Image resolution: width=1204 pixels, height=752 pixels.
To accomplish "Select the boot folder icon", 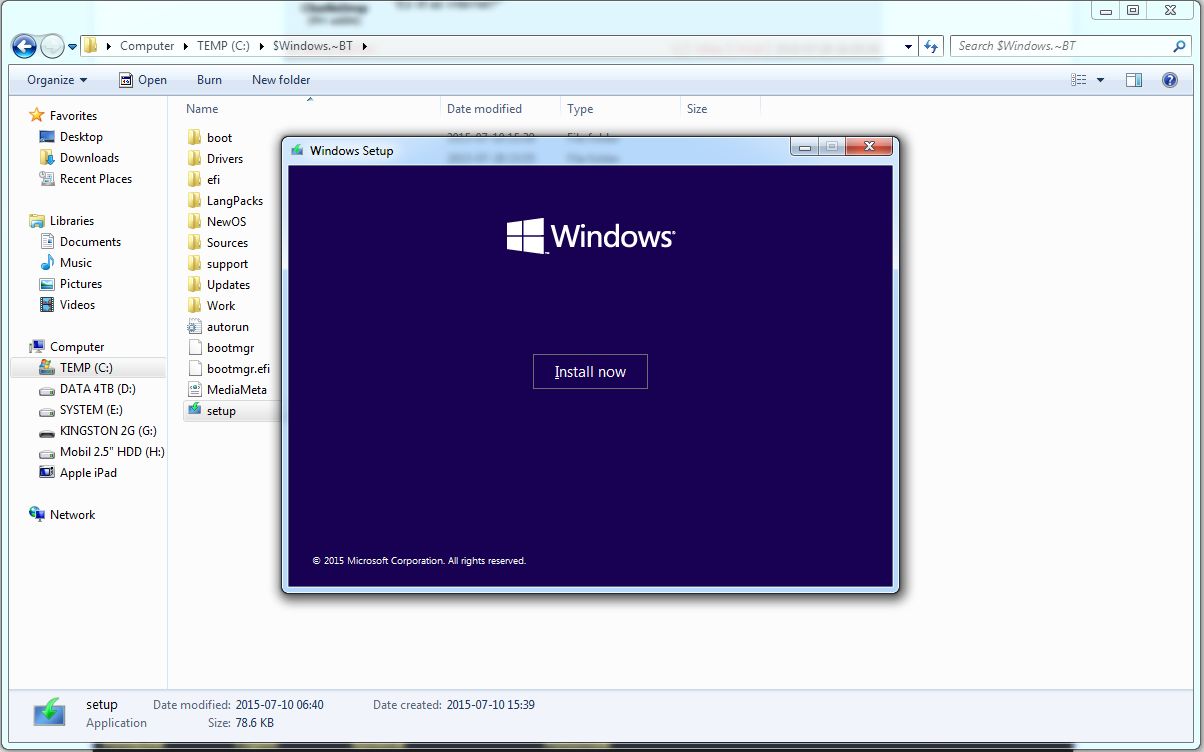I will pyautogui.click(x=195, y=138).
